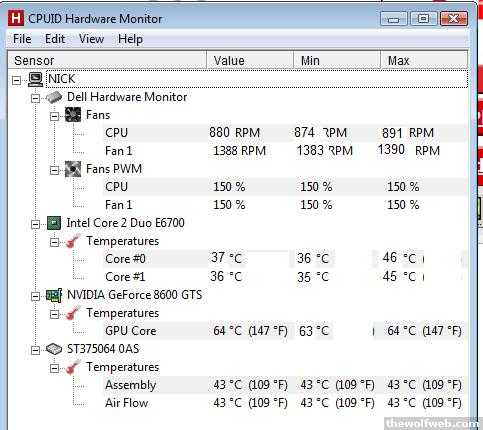Collapse the Dell Hardware Monitor node

point(35,98)
